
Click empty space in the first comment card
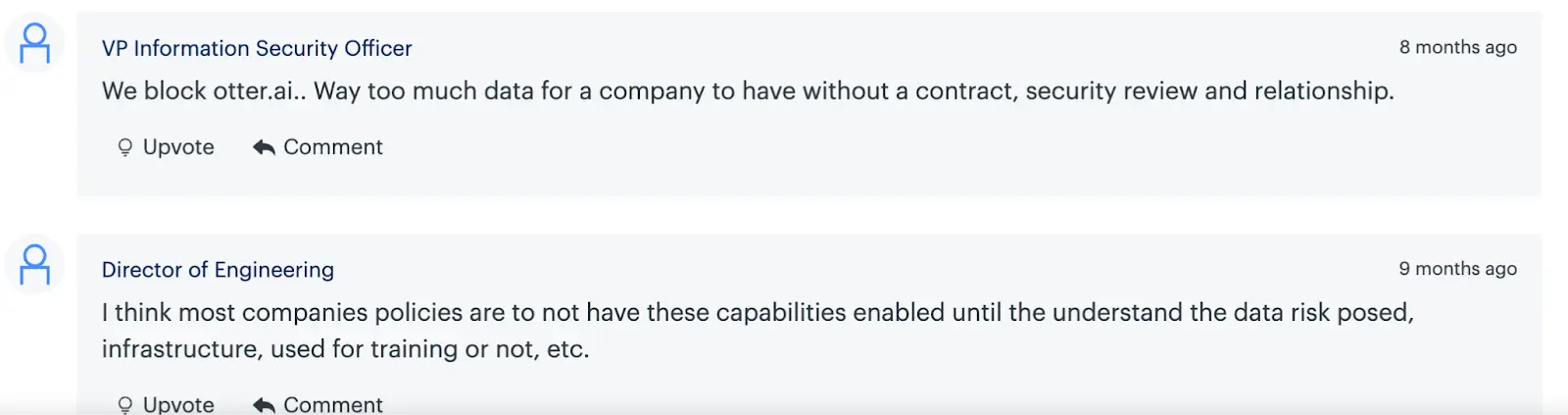[x=882, y=157]
